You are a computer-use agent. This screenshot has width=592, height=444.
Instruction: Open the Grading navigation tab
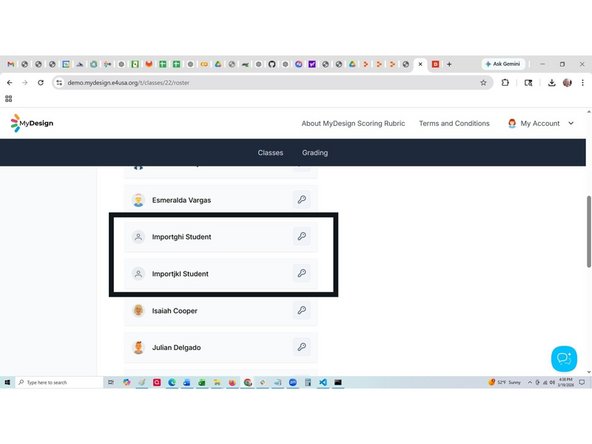click(x=315, y=153)
